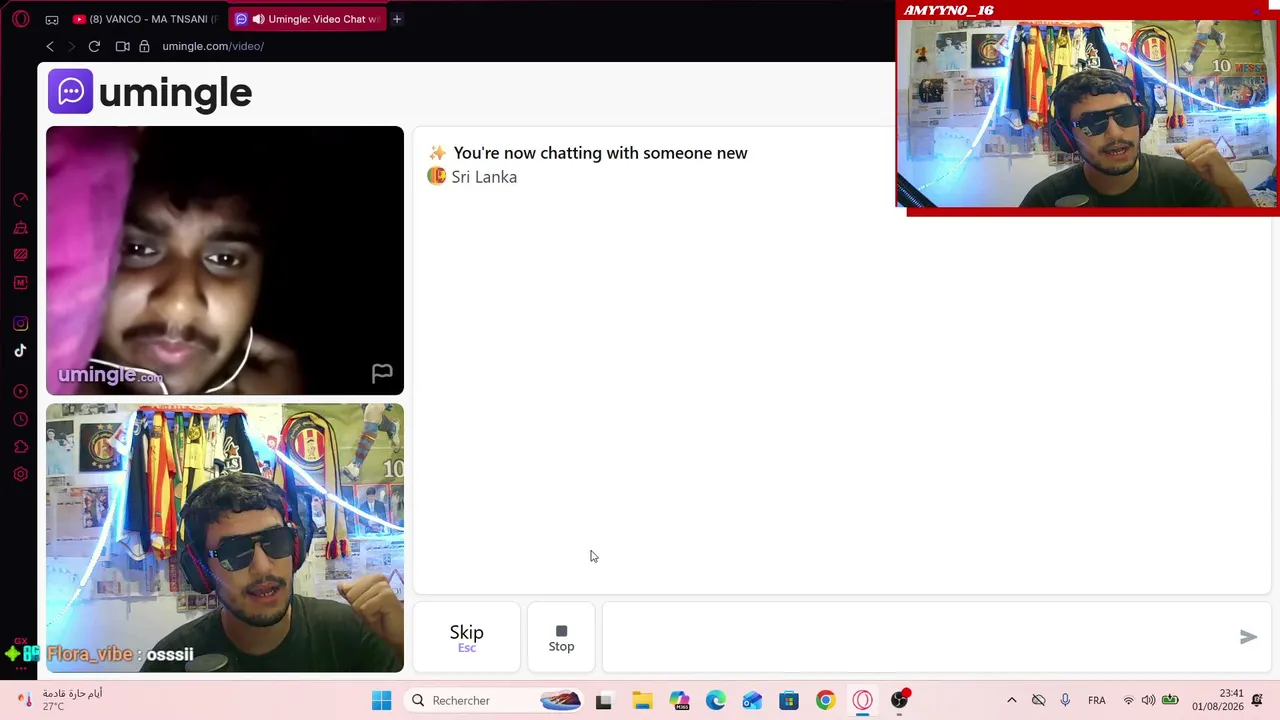
Task: Click your own webcam video preview
Action: (225, 538)
